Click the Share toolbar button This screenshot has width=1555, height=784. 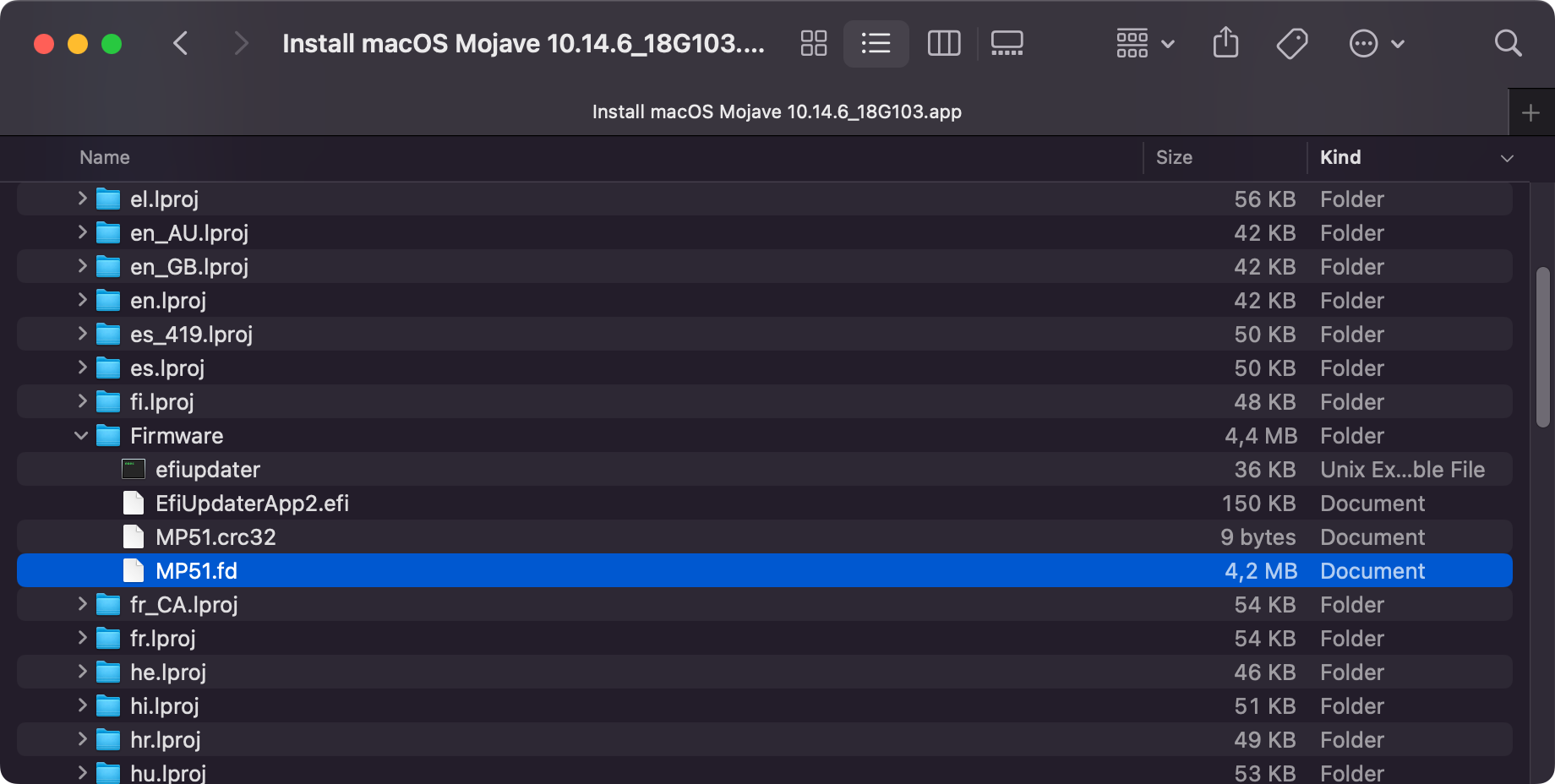[x=1225, y=42]
